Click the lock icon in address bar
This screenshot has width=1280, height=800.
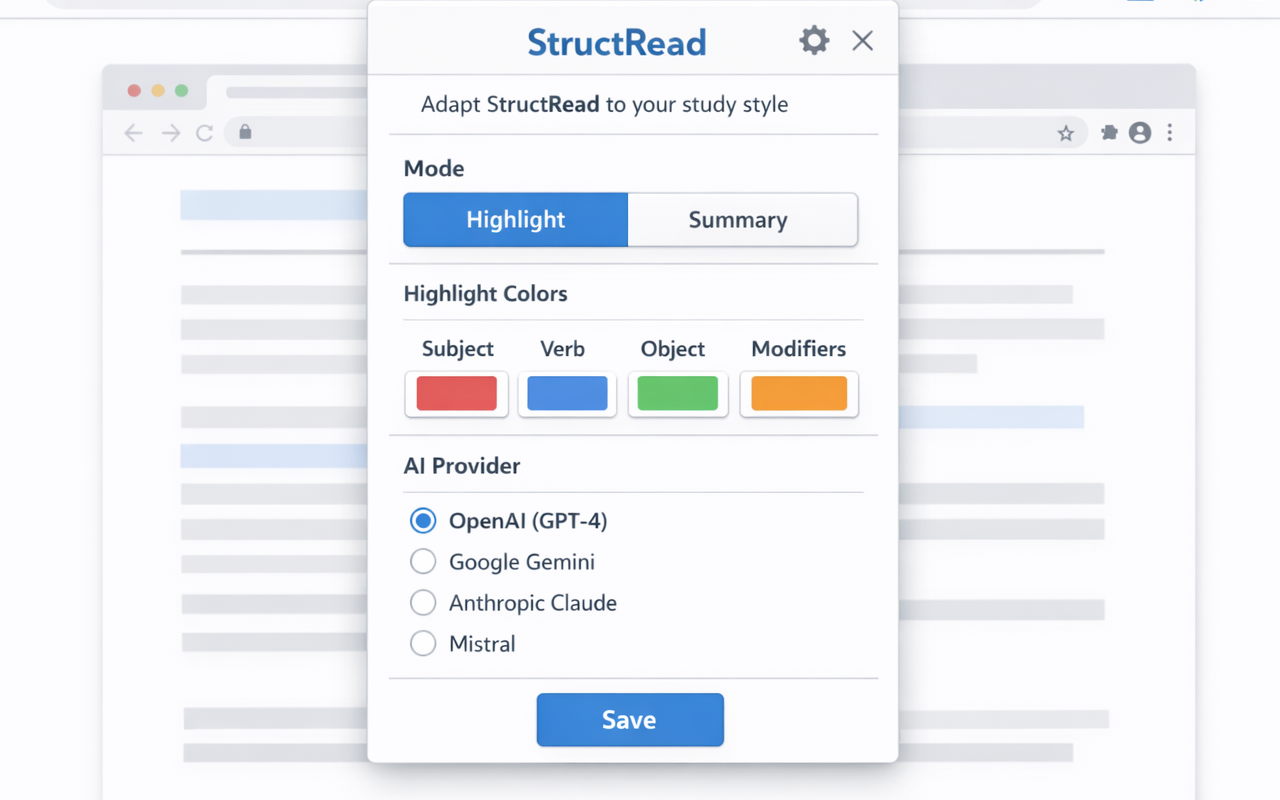[x=245, y=132]
